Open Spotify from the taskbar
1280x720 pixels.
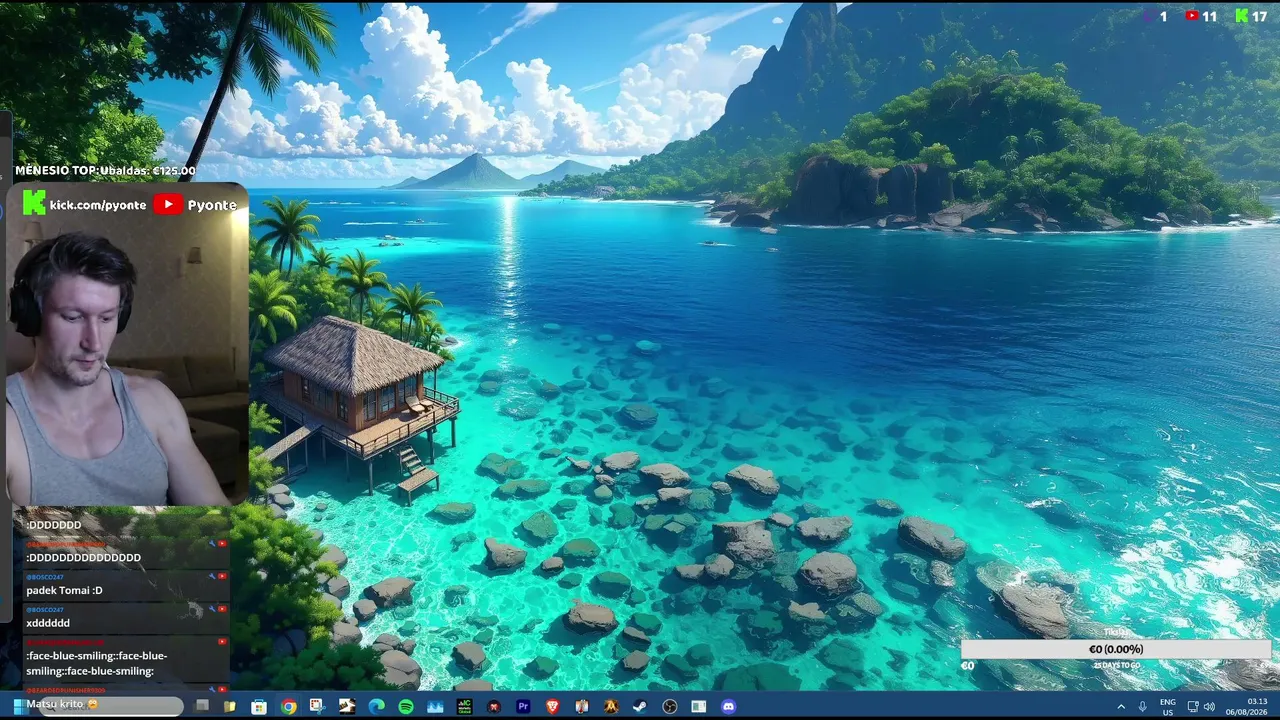[x=406, y=706]
